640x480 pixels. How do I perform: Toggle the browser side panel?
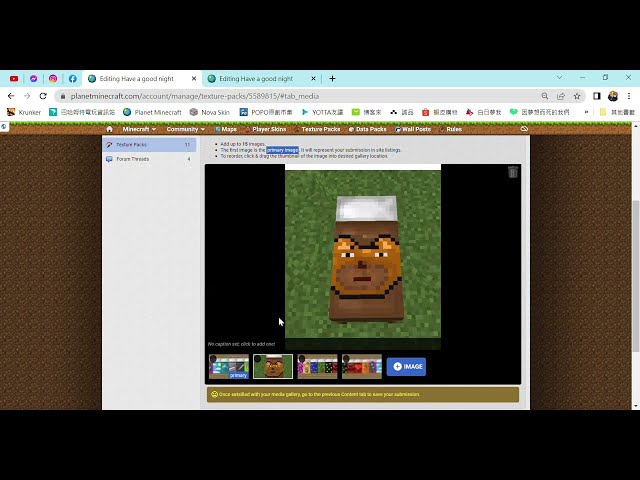coord(597,96)
